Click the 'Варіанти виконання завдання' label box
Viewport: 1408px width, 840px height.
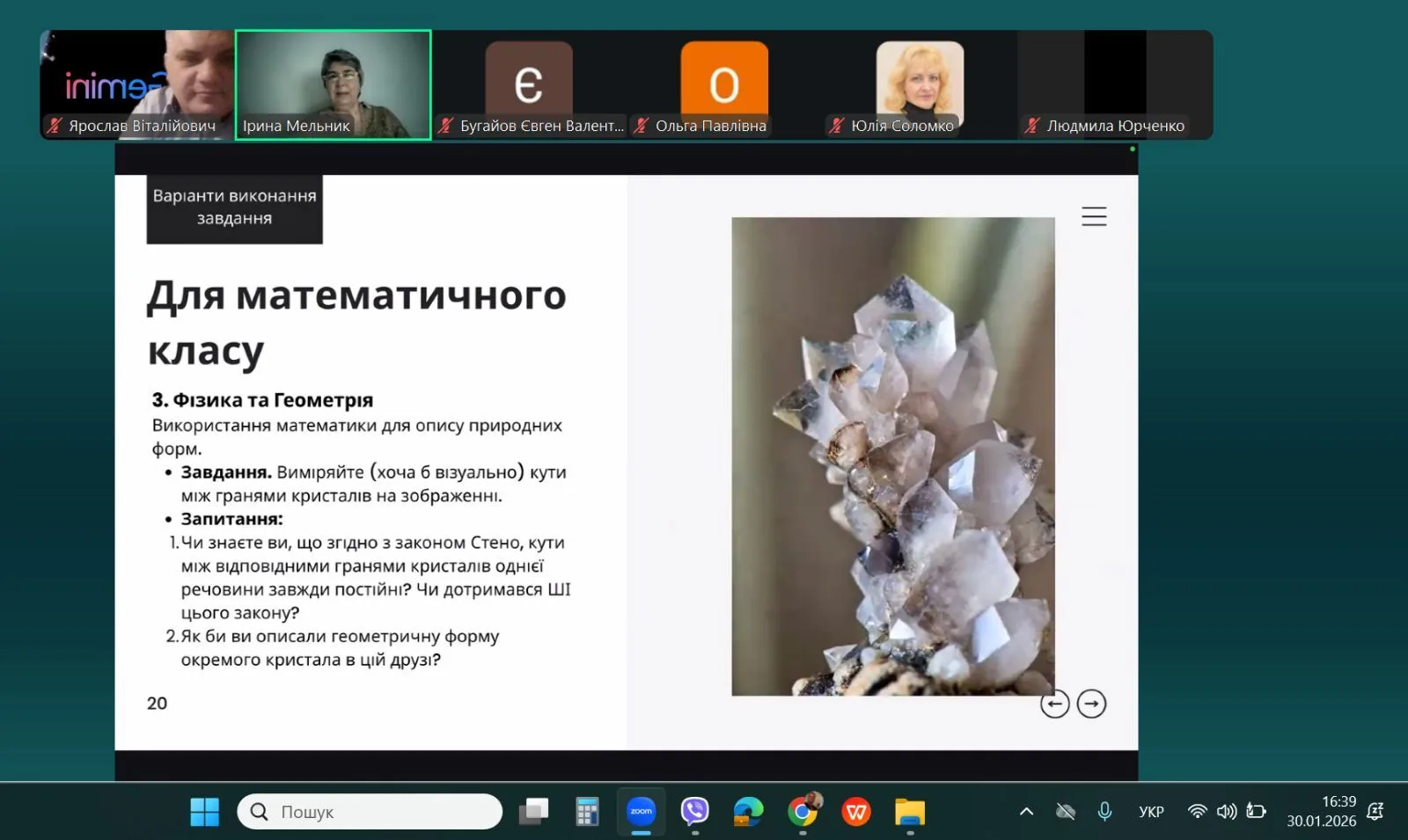(234, 208)
